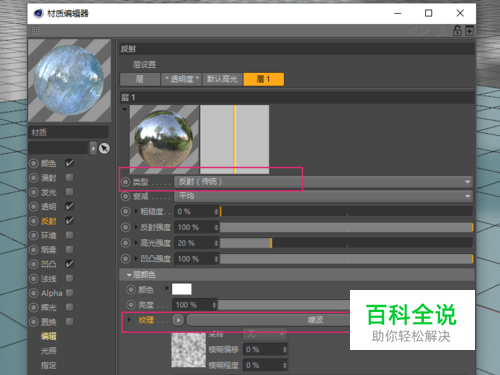
Task: Click the 凹凸强度 slider bar
Action: (x=346, y=259)
